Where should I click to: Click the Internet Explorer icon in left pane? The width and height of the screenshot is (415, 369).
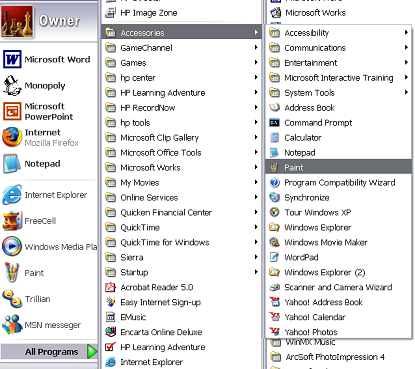pyautogui.click(x=12, y=195)
